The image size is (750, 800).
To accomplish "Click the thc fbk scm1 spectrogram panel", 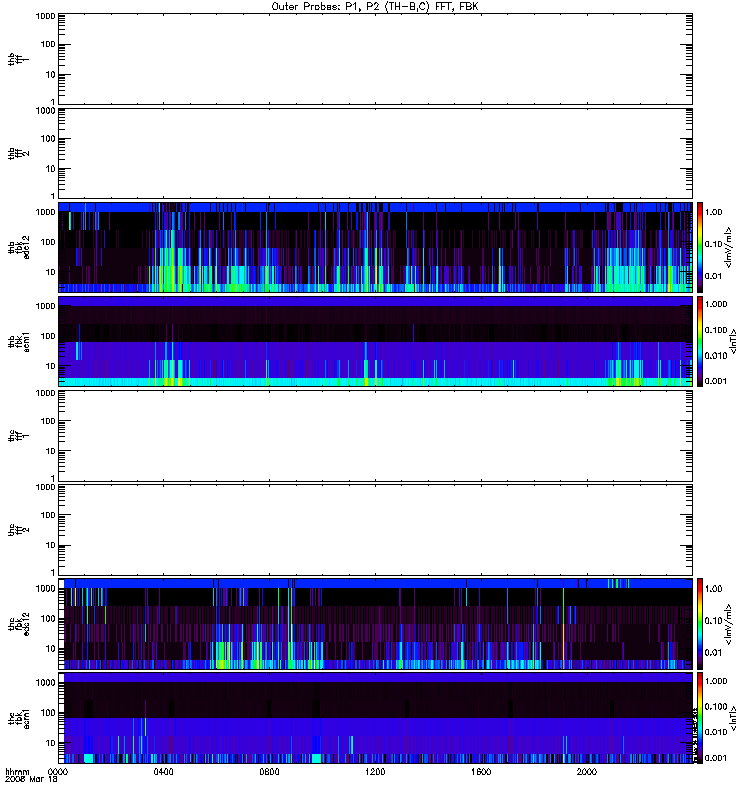I will [x=375, y=718].
